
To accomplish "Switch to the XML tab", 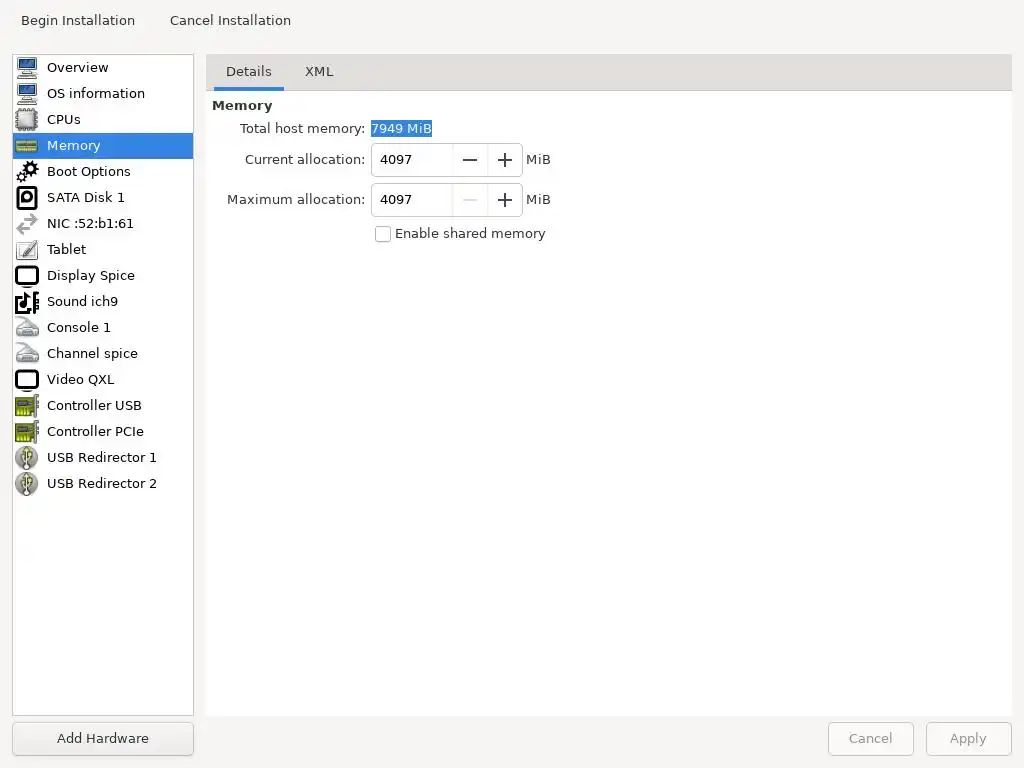I will 319,72.
